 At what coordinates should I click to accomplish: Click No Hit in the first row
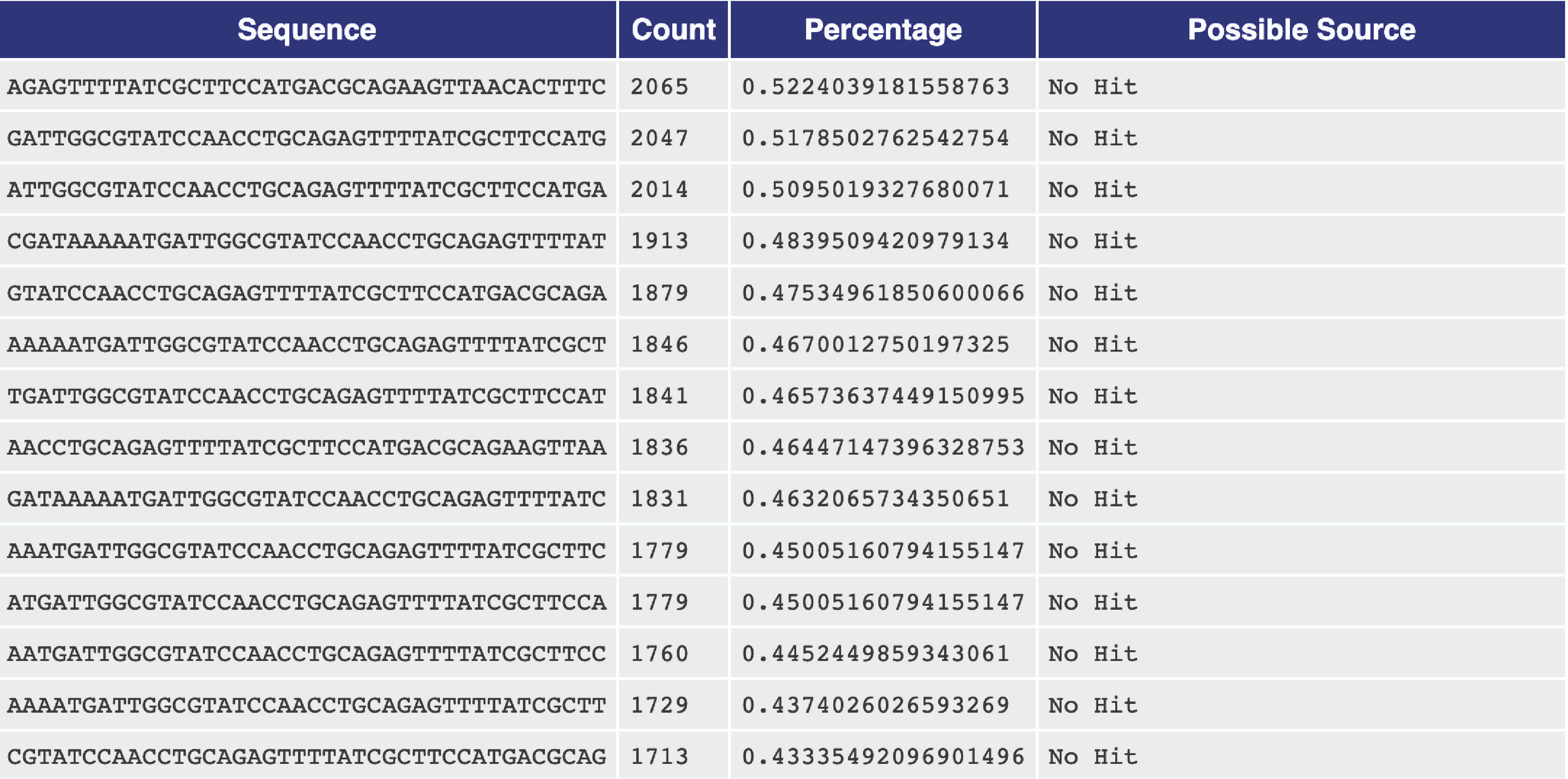click(x=1093, y=87)
